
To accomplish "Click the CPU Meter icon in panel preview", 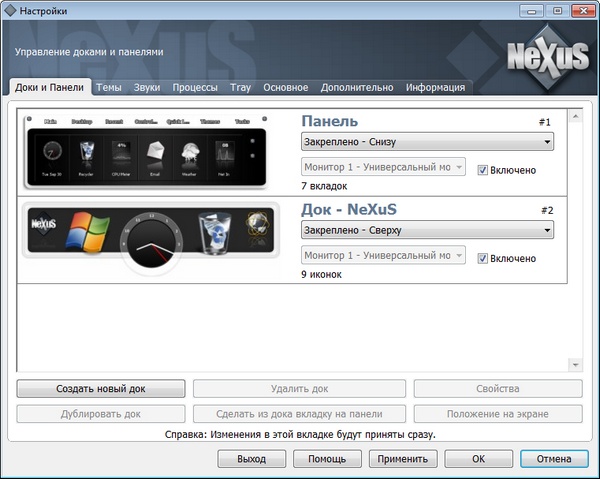I will tap(120, 154).
